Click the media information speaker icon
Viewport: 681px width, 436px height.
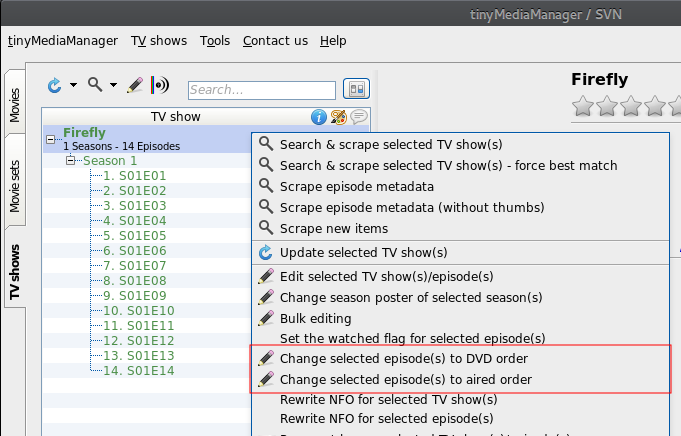click(x=160, y=85)
